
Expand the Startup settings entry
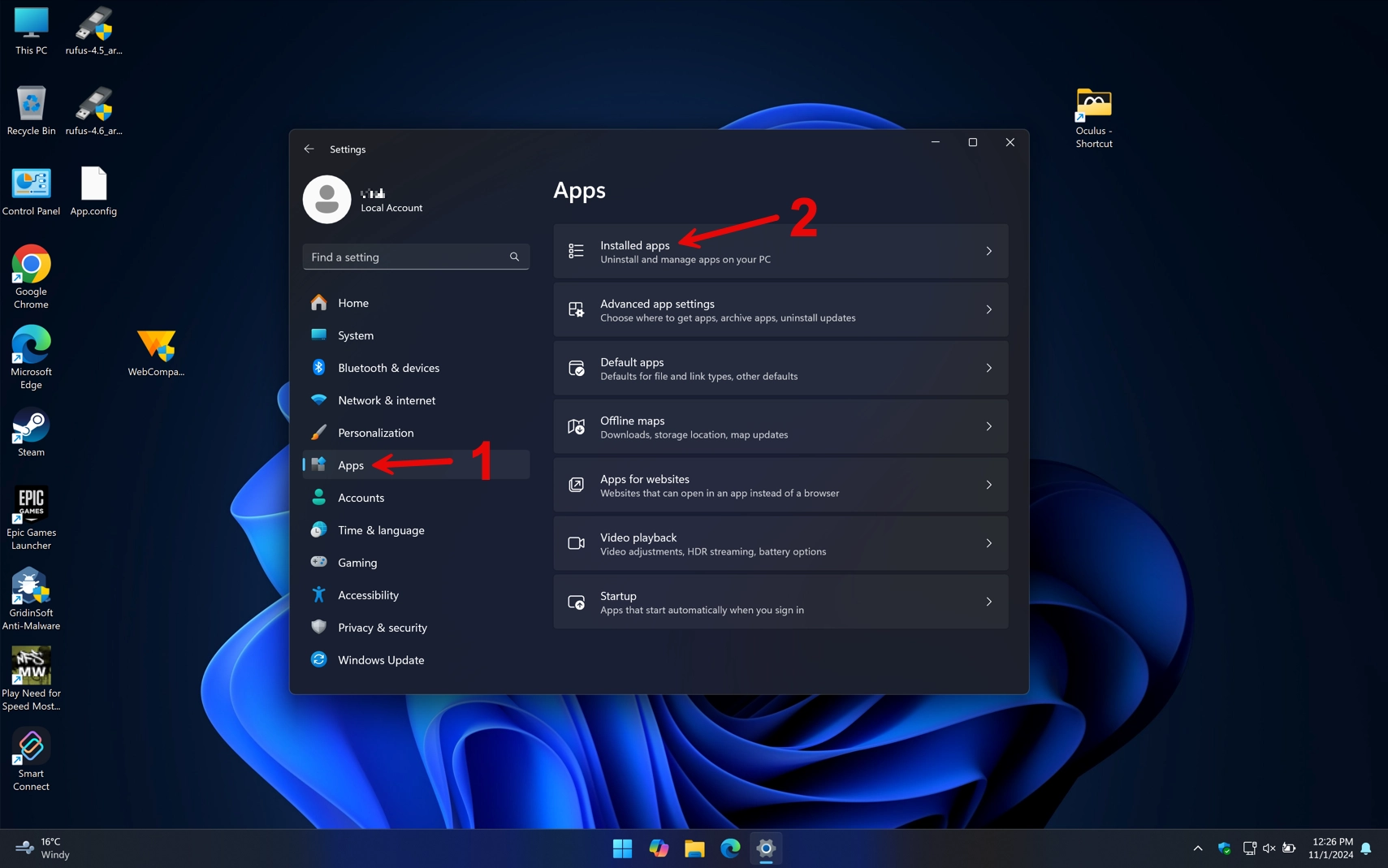coord(989,602)
